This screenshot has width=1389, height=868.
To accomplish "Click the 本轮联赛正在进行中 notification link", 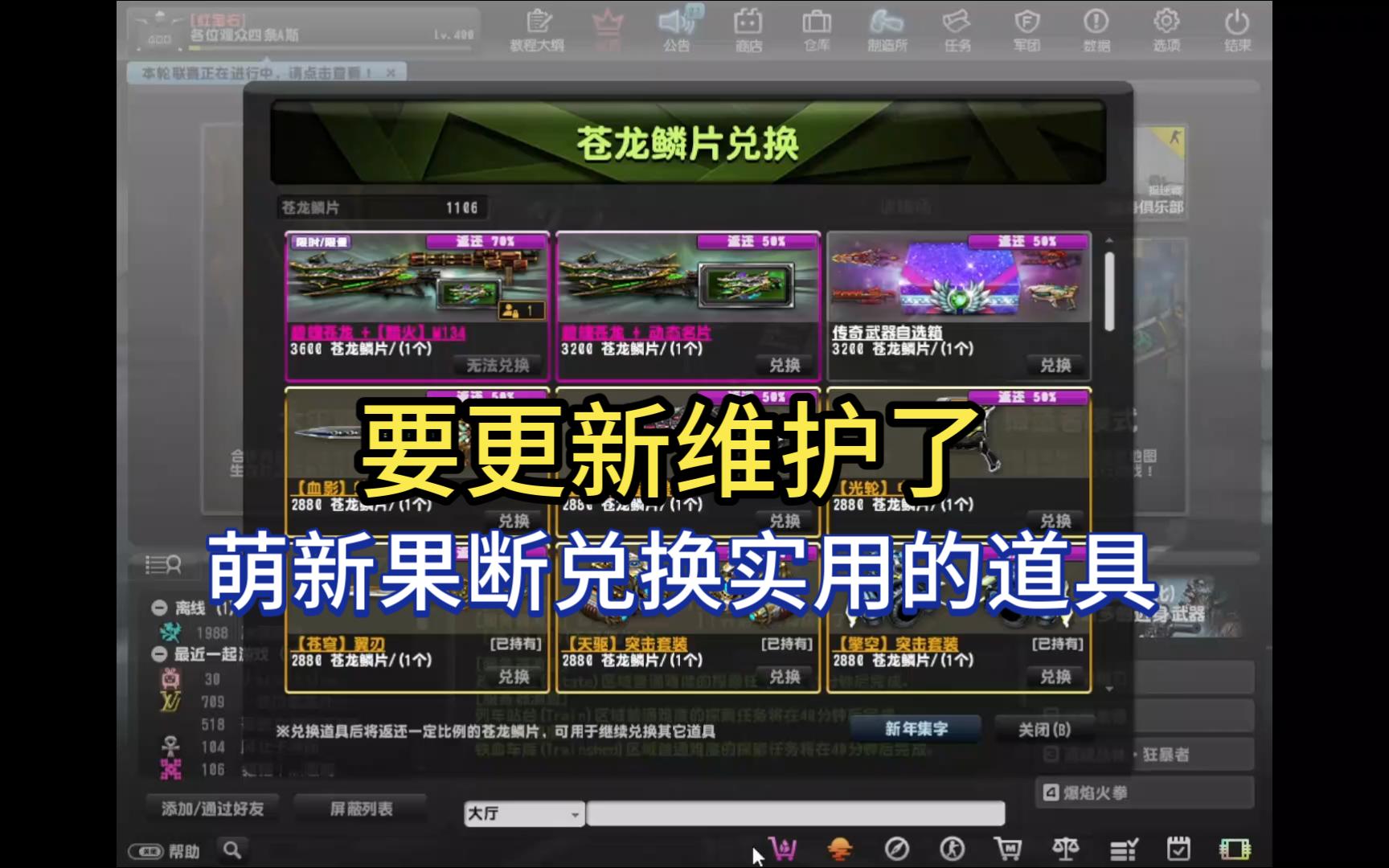I will [256, 73].
